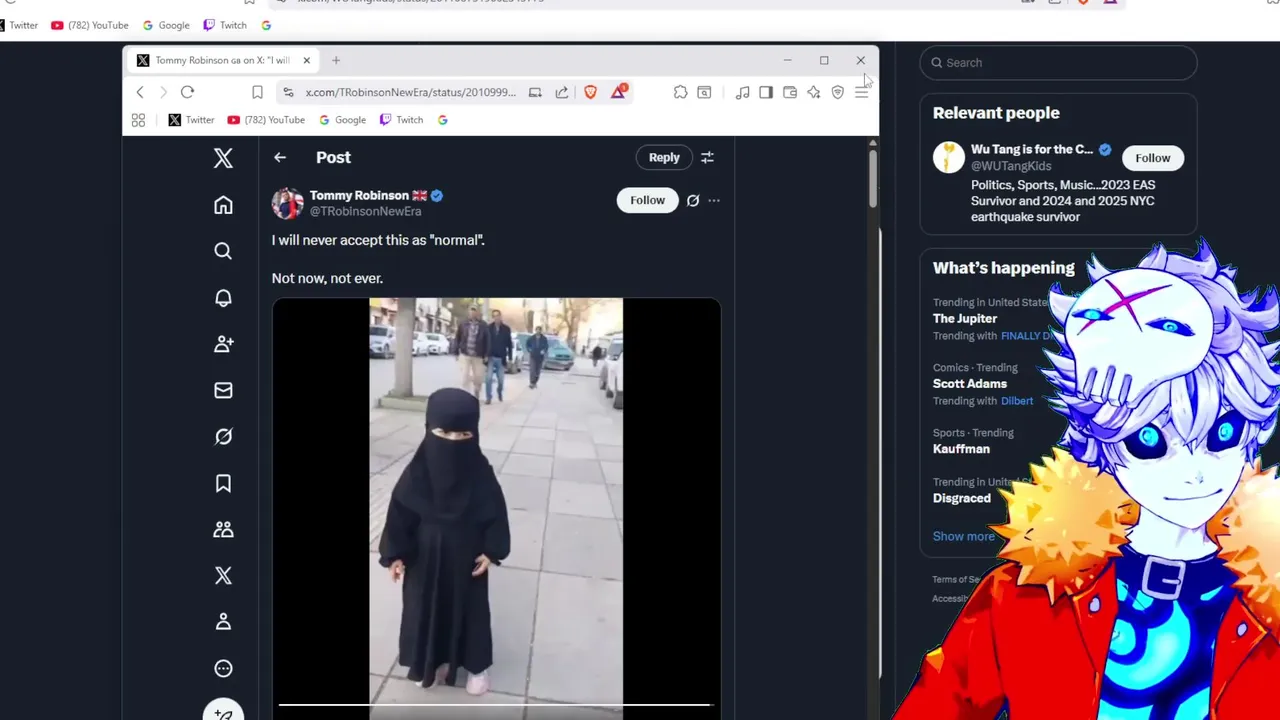This screenshot has height=720, width=1280.
Task: Open the browser hamburger menu
Action: click(x=861, y=92)
